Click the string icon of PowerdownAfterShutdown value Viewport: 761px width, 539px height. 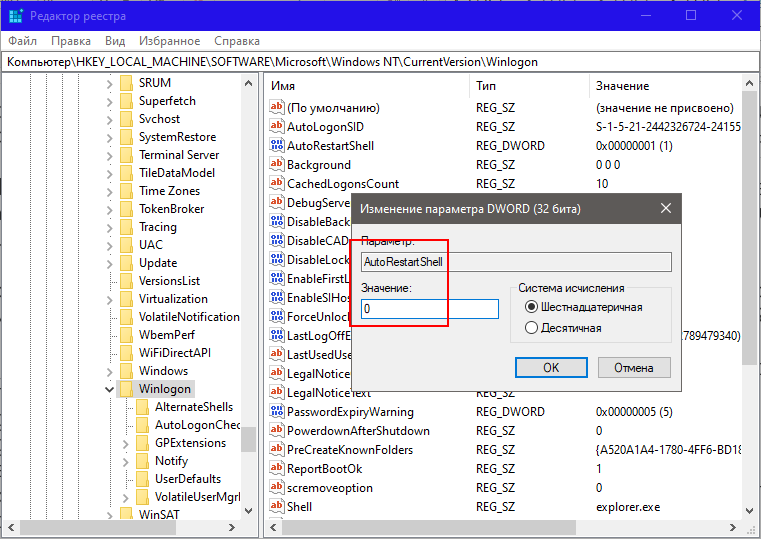[277, 430]
